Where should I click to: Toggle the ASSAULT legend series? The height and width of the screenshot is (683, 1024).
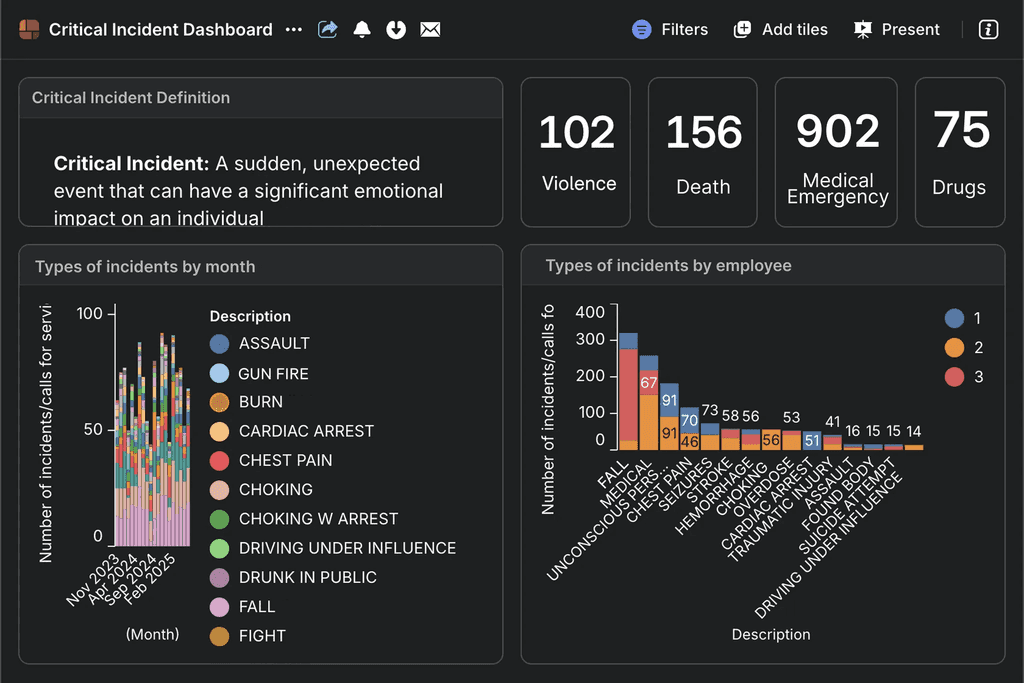[x=273, y=343]
